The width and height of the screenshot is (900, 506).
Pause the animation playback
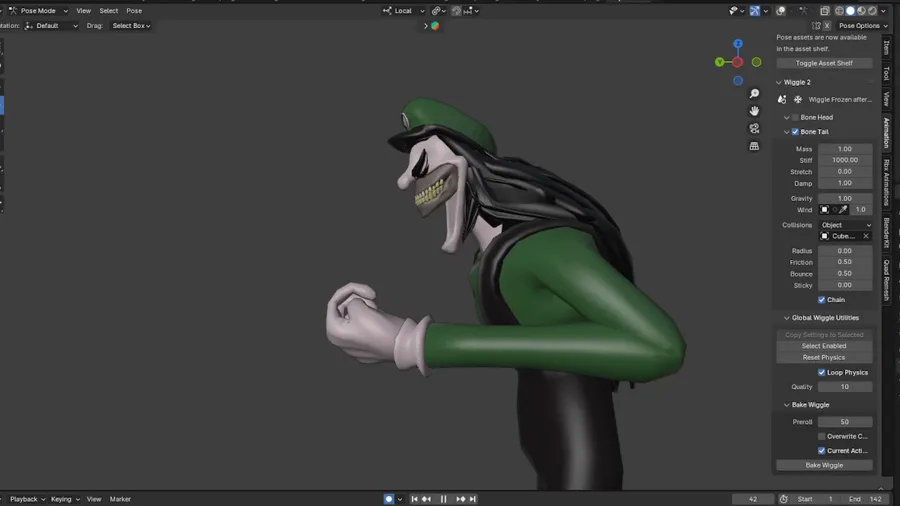(443, 499)
